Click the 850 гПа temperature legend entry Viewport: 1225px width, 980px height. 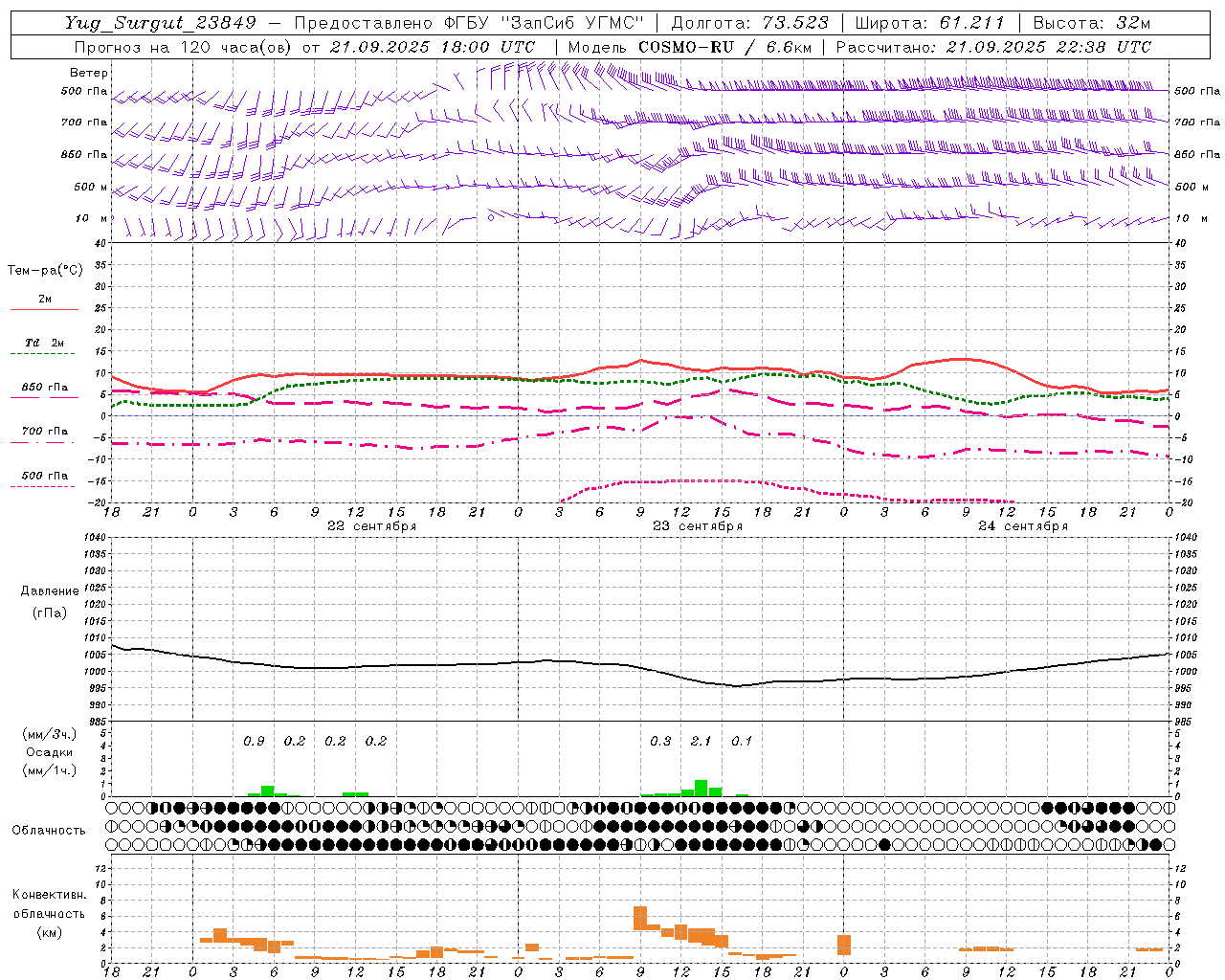pos(45,388)
